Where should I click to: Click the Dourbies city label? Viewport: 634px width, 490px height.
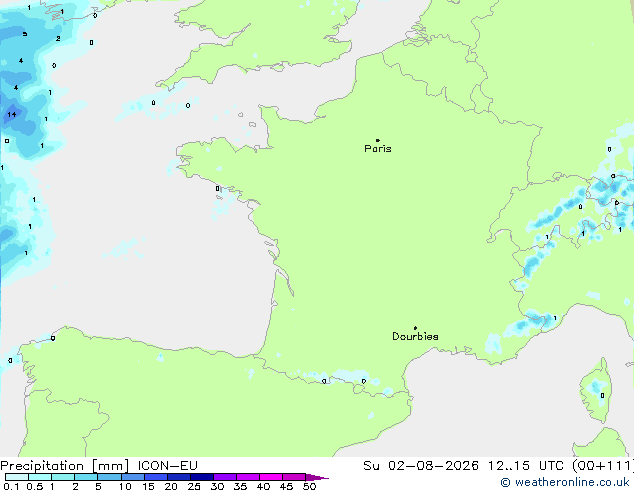point(415,336)
